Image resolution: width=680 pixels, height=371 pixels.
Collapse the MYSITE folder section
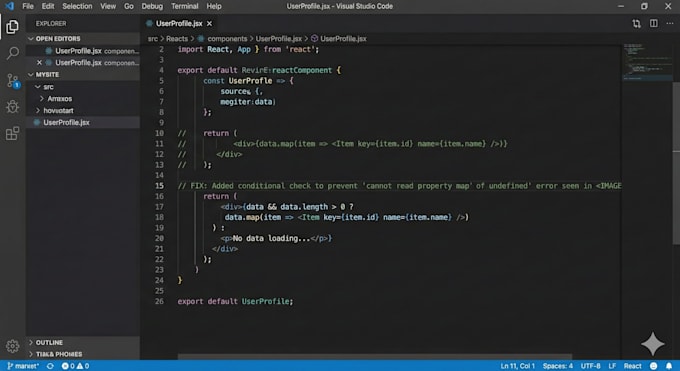point(83,75)
